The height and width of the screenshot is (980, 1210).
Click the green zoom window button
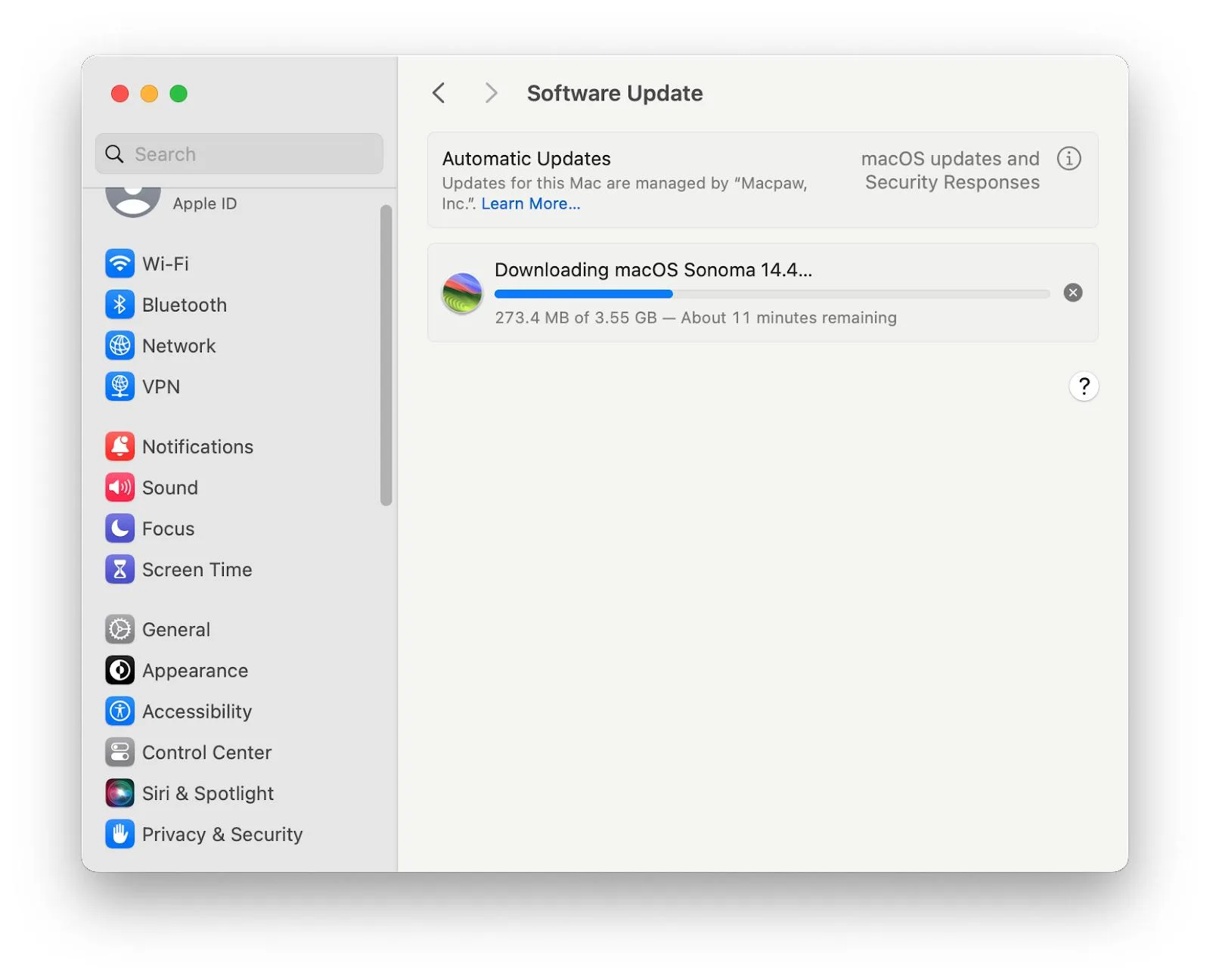click(x=178, y=94)
